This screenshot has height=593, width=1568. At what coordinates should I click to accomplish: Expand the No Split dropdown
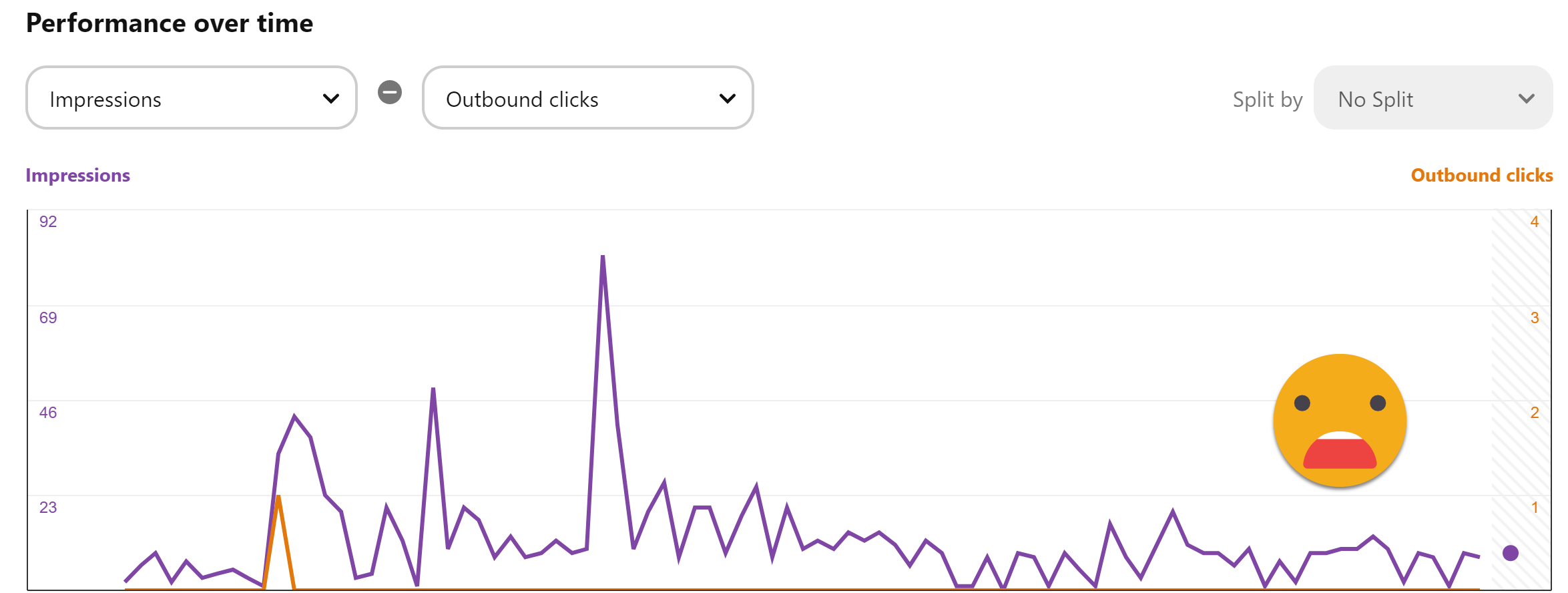[x=1433, y=98]
